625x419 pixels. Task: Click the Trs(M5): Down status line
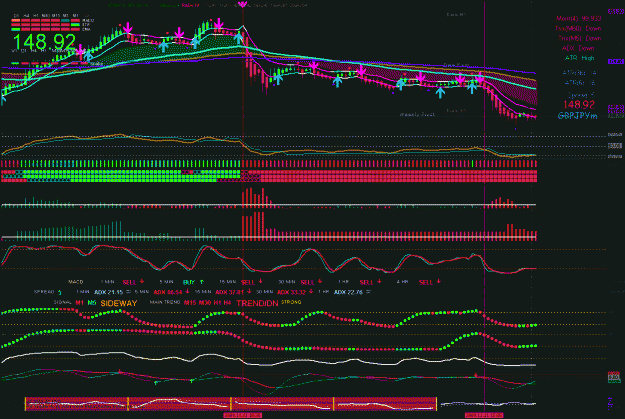point(579,38)
